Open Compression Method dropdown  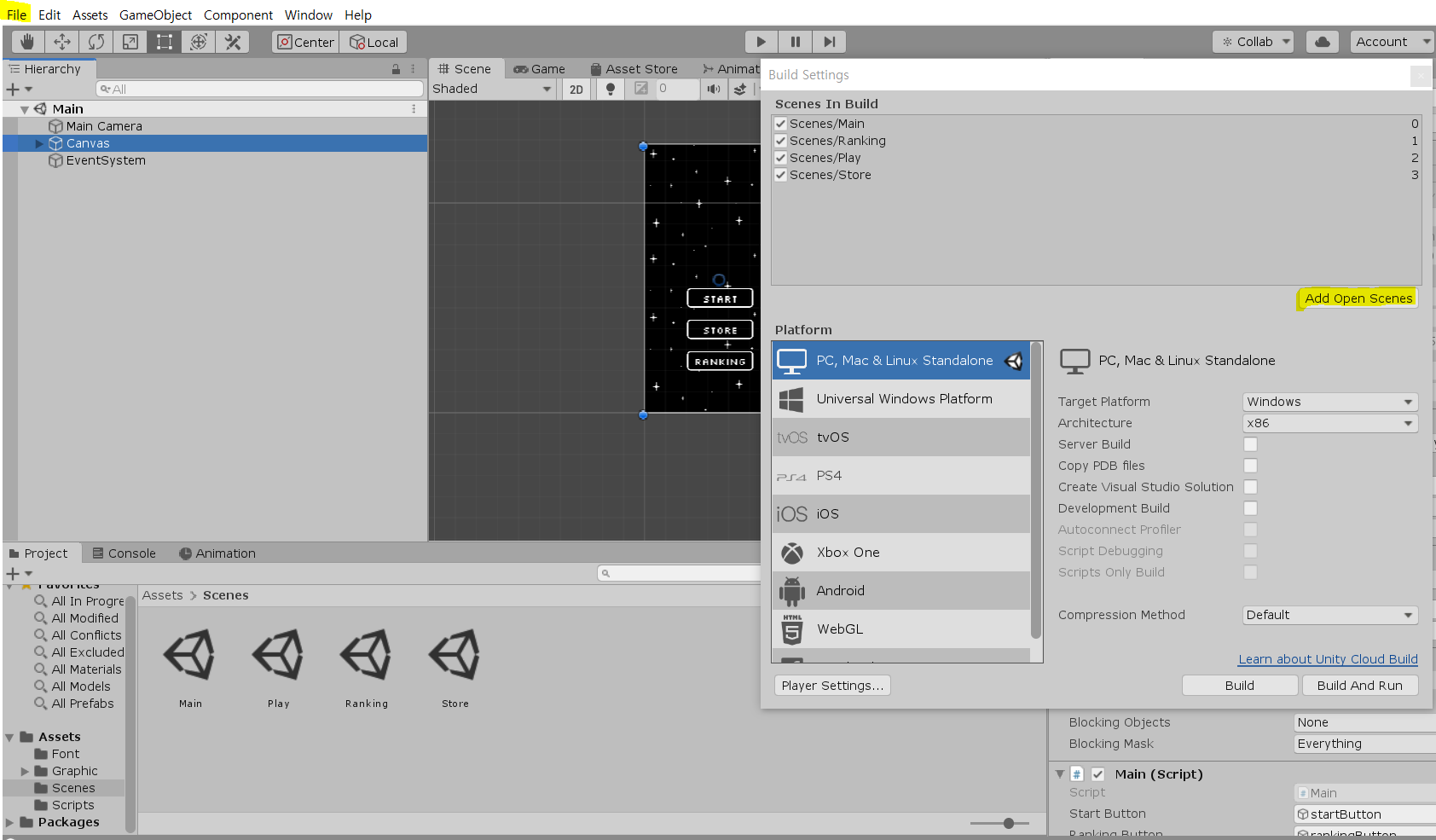click(1330, 615)
